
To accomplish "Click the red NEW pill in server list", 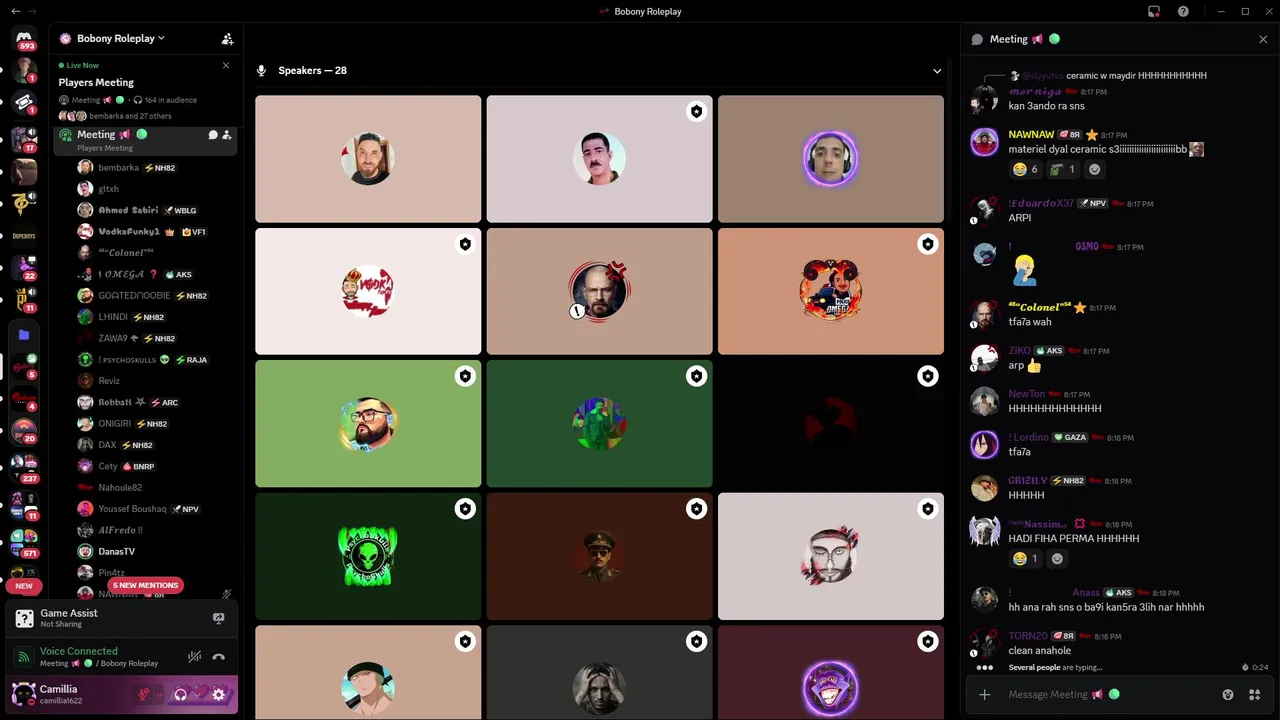I will (24, 586).
